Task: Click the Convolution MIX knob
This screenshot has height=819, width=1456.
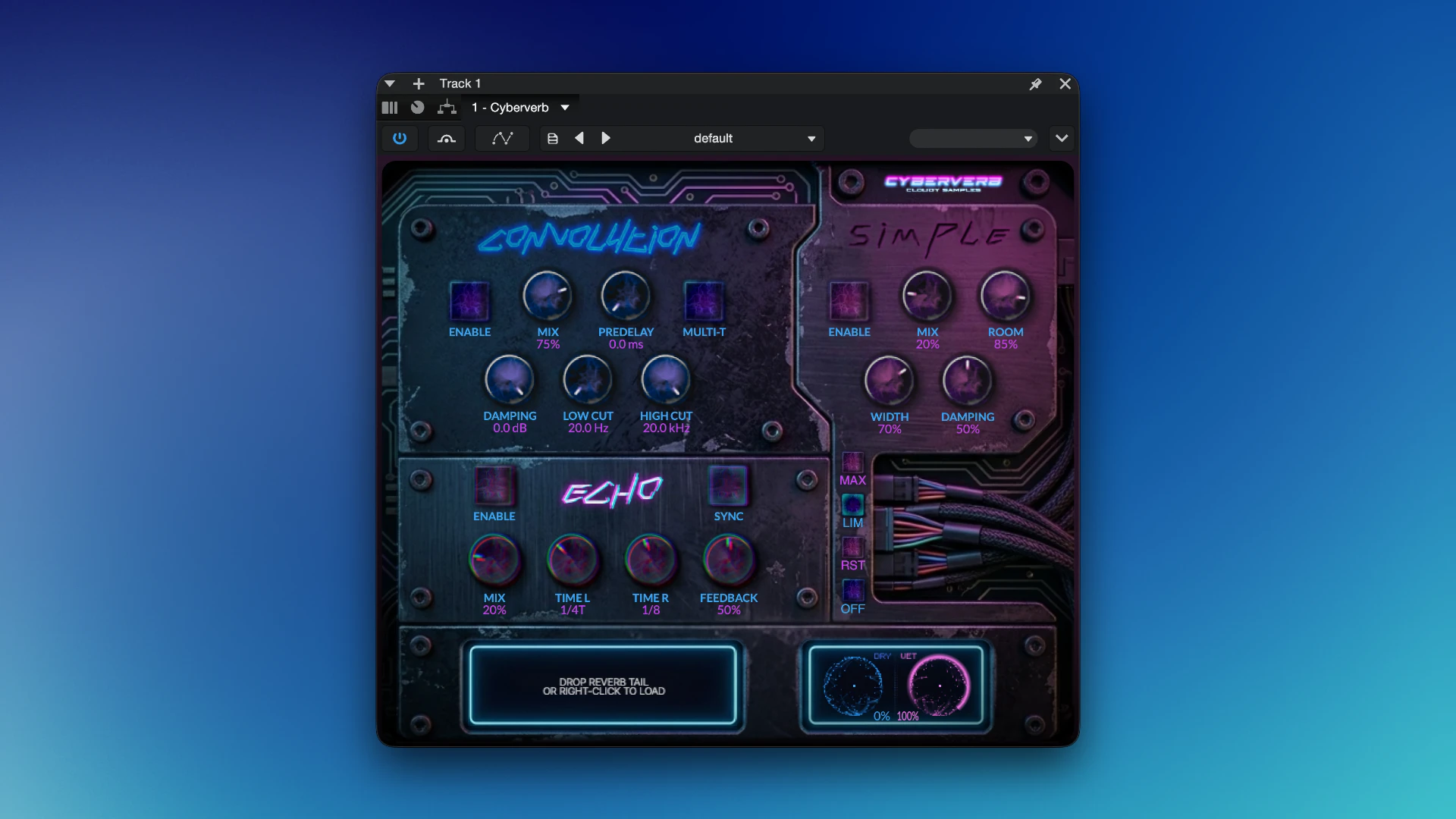Action: 547,296
